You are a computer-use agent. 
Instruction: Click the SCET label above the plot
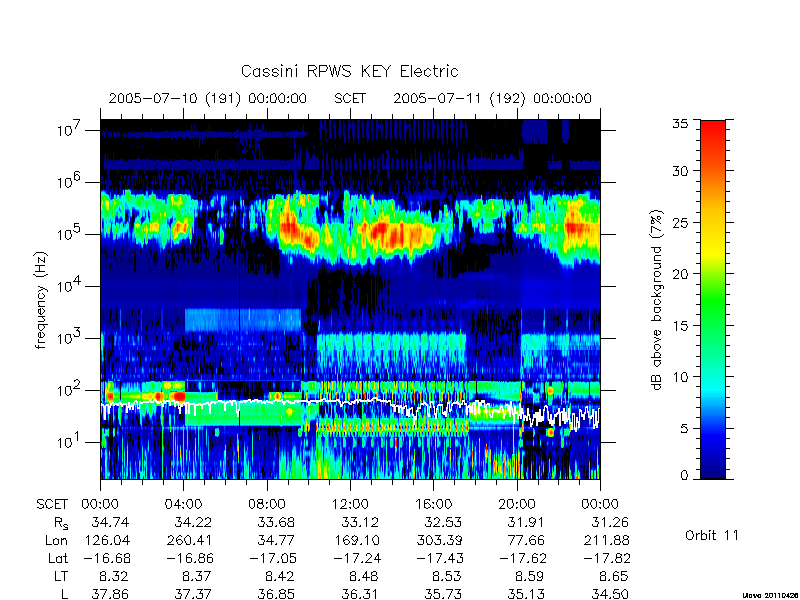[x=350, y=98]
